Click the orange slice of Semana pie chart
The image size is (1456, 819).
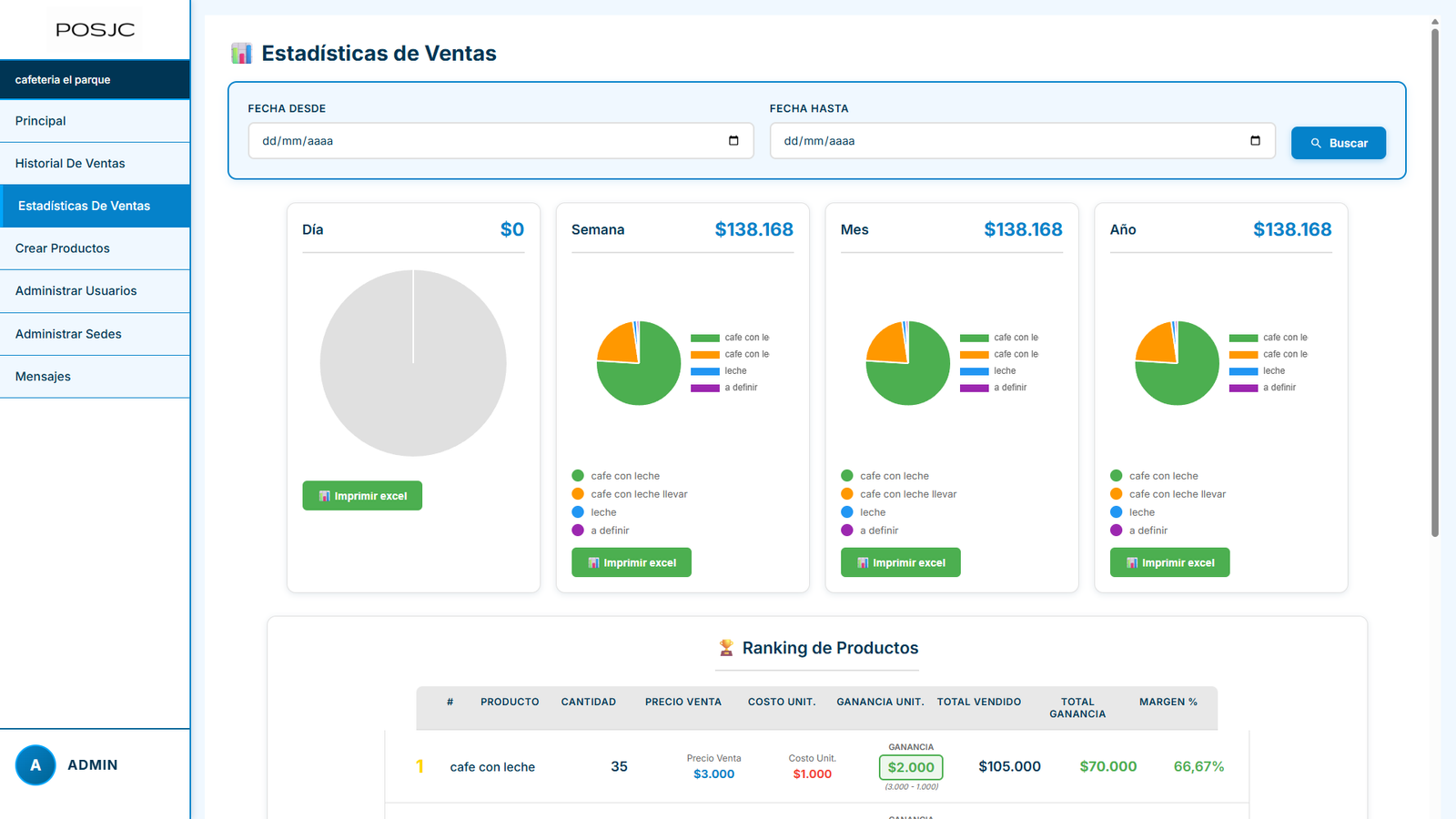619,345
